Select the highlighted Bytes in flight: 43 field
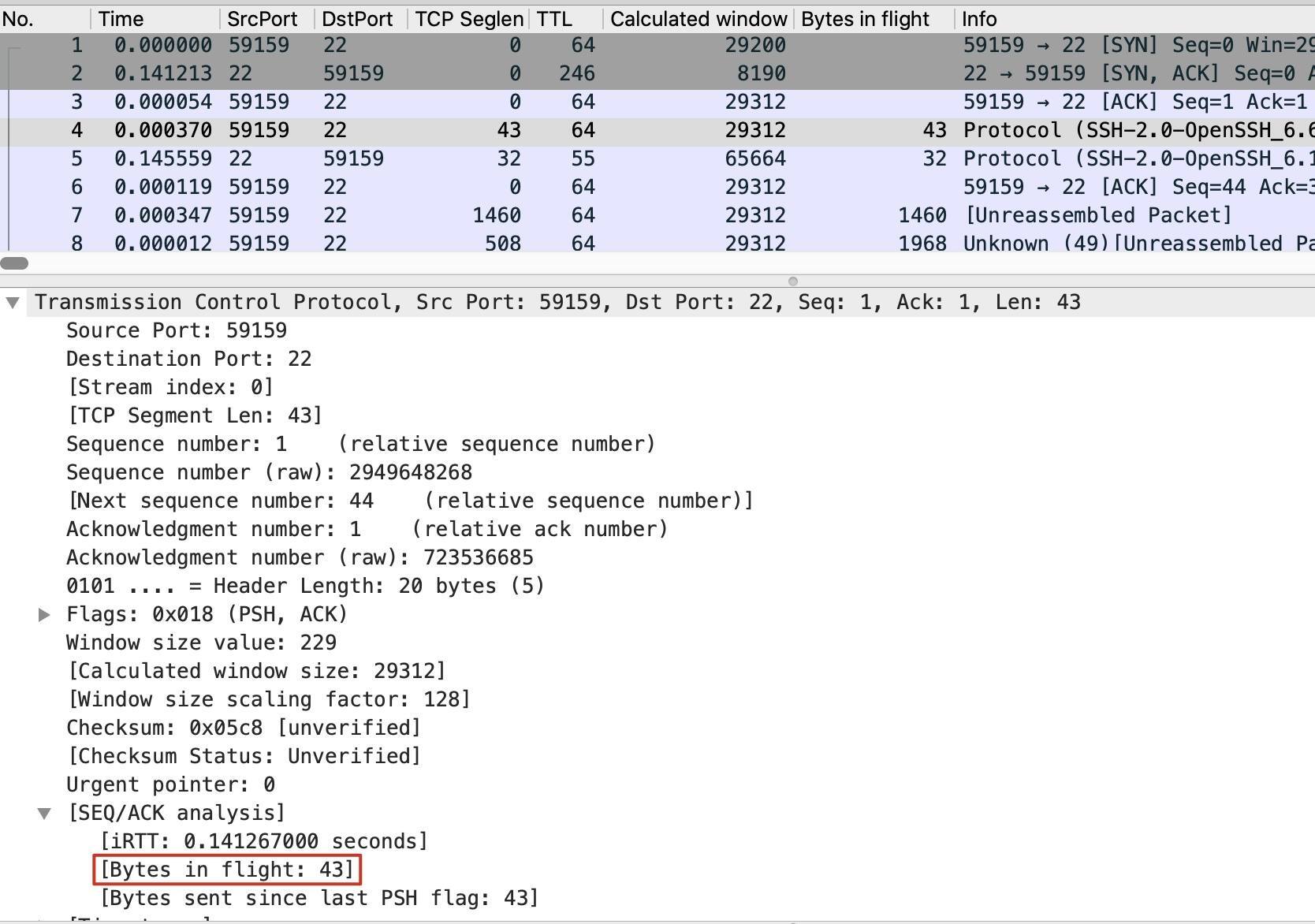 pos(227,870)
